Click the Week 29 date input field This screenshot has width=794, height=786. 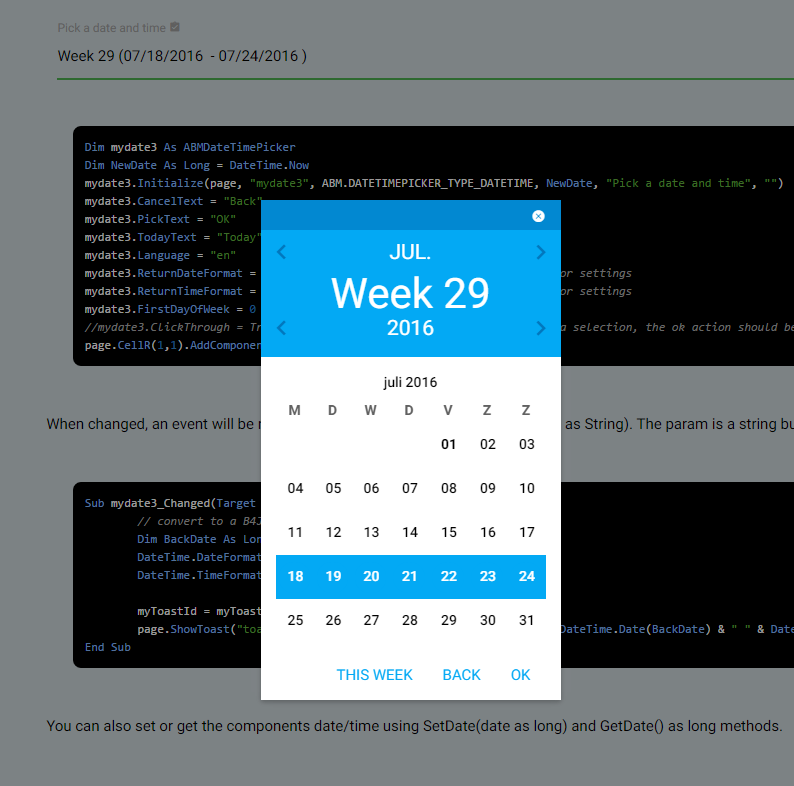425,56
